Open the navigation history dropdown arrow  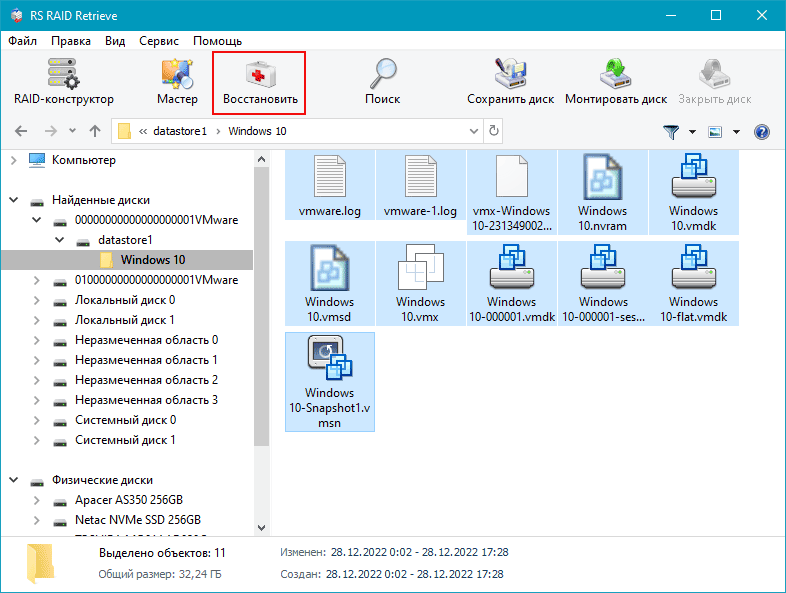point(72,131)
